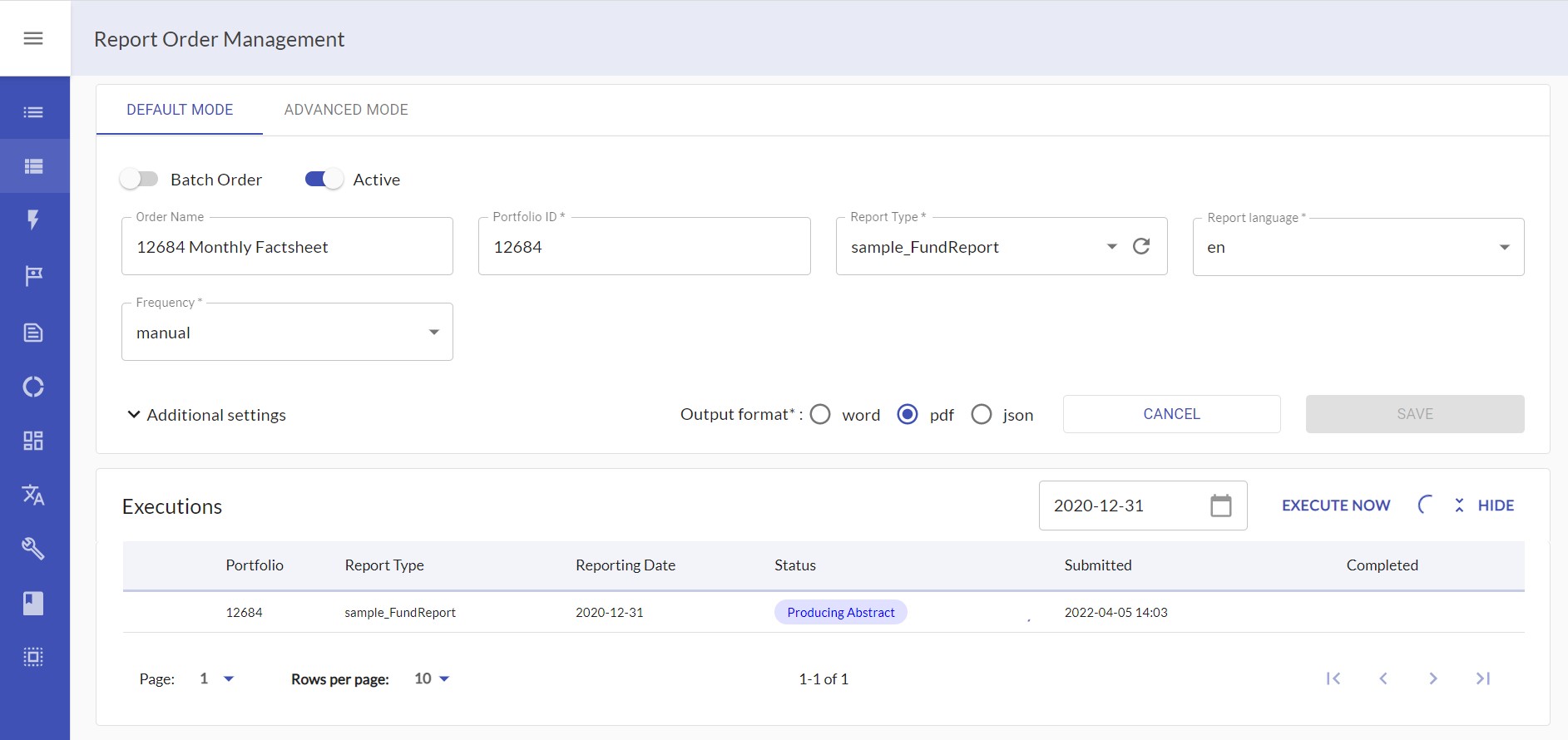Click the translate icon in sidebar

[x=33, y=495]
